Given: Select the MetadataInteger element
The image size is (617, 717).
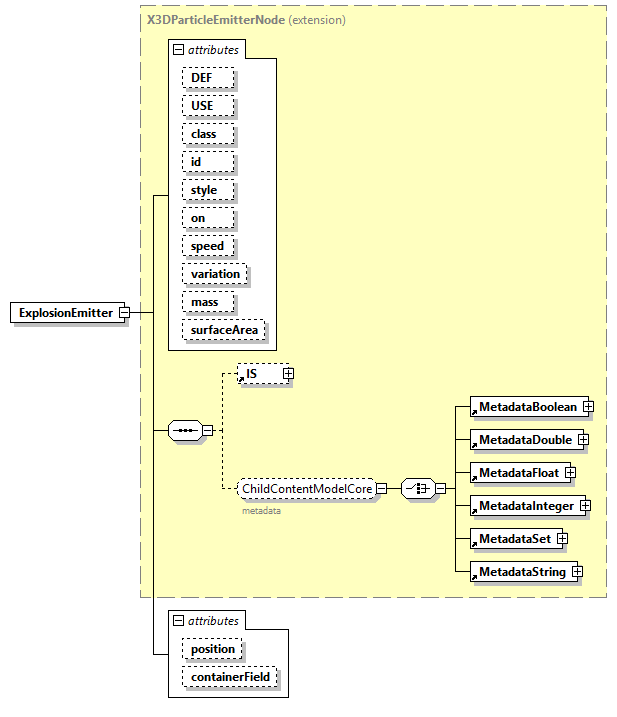Looking at the screenshot, I should (x=528, y=506).
